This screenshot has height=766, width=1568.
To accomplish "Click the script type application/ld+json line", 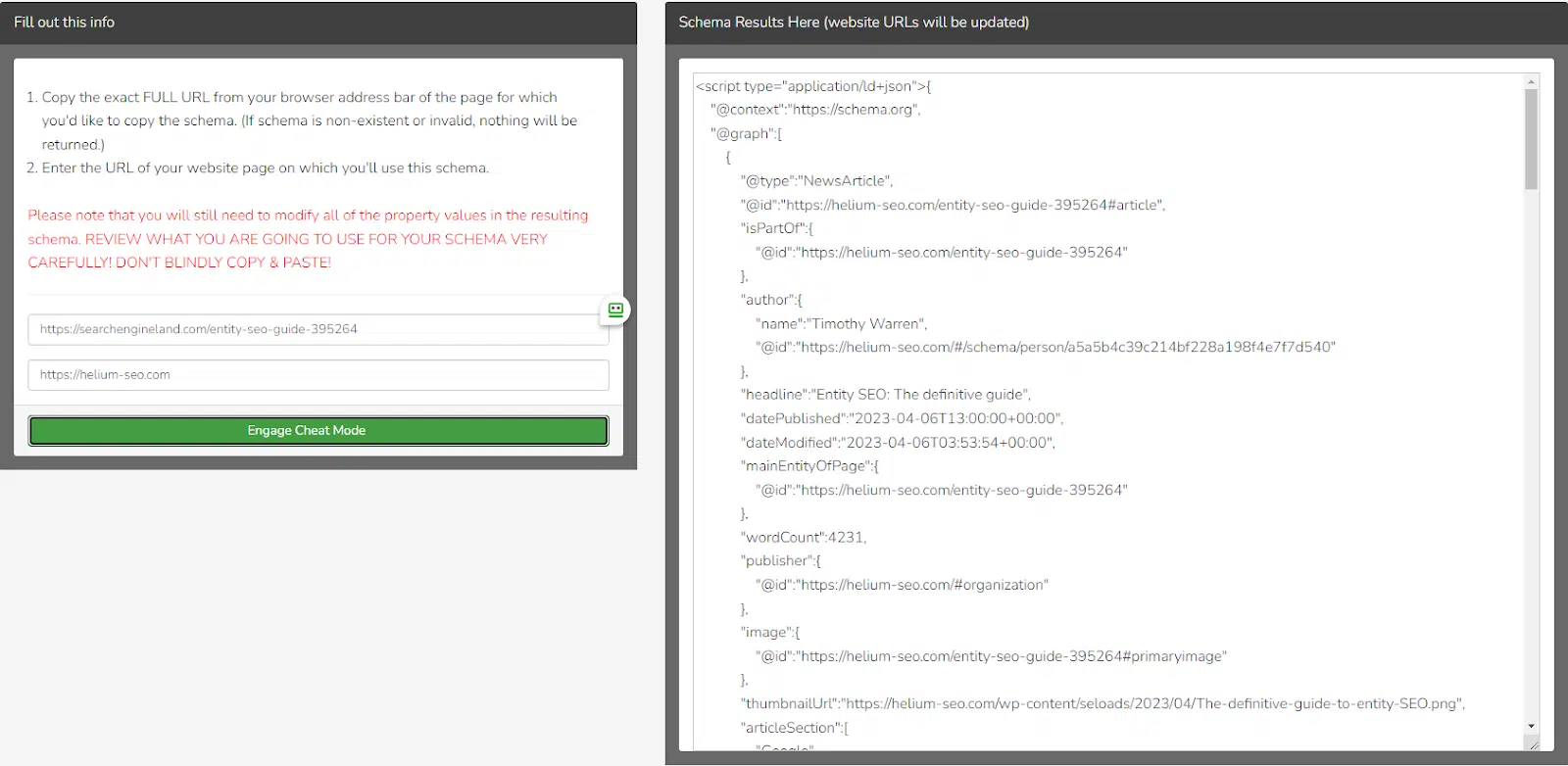I will click(x=813, y=86).
